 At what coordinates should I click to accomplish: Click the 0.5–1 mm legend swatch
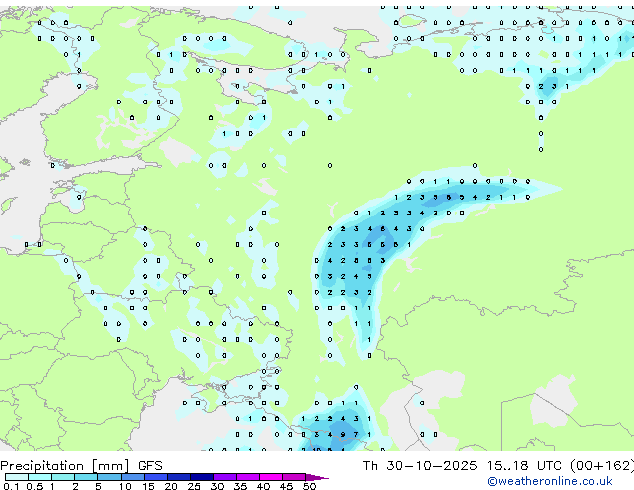[40, 477]
